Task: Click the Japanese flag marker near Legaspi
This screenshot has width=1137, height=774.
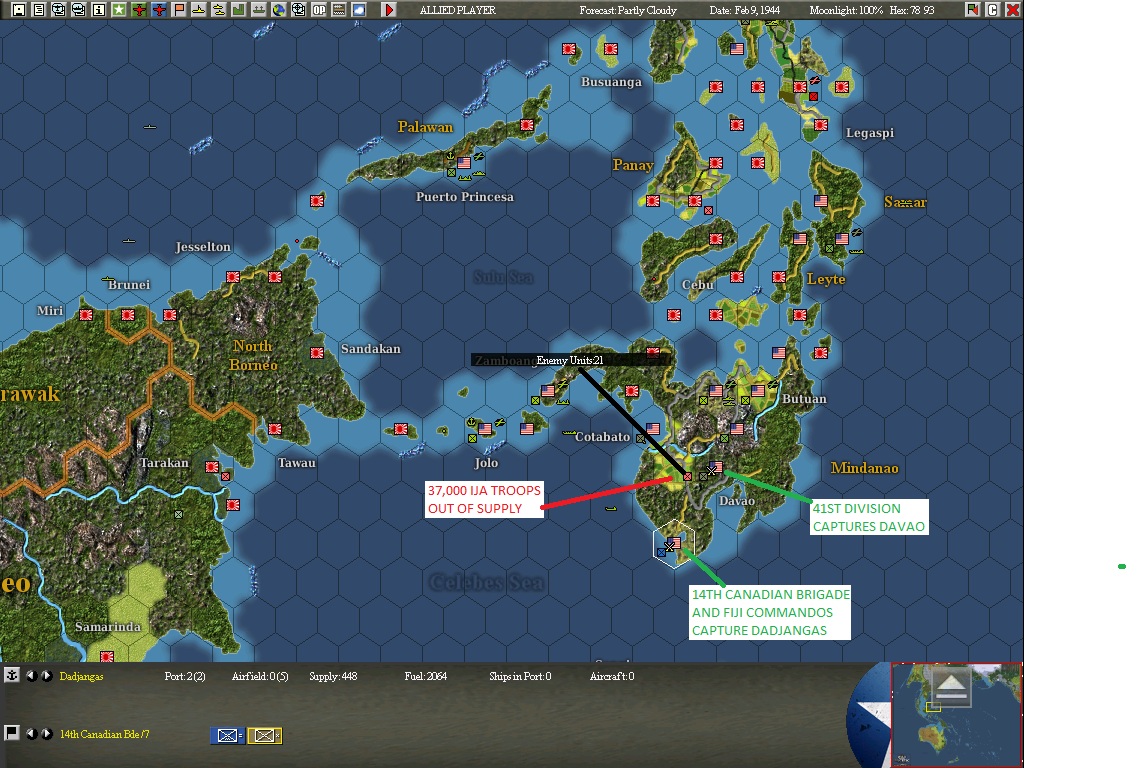Action: [821, 125]
